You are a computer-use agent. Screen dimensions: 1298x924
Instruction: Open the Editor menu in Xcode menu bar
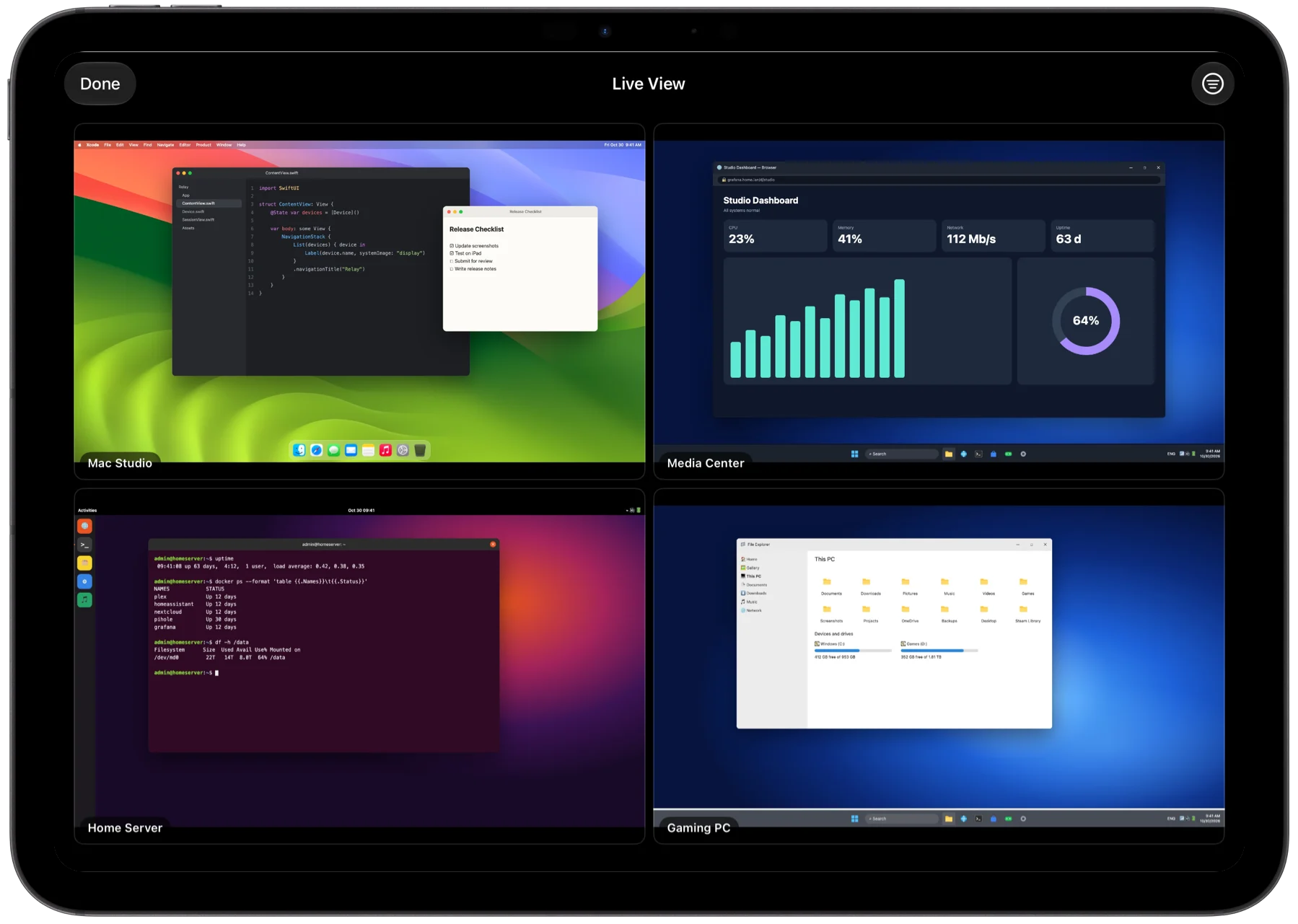(x=185, y=145)
